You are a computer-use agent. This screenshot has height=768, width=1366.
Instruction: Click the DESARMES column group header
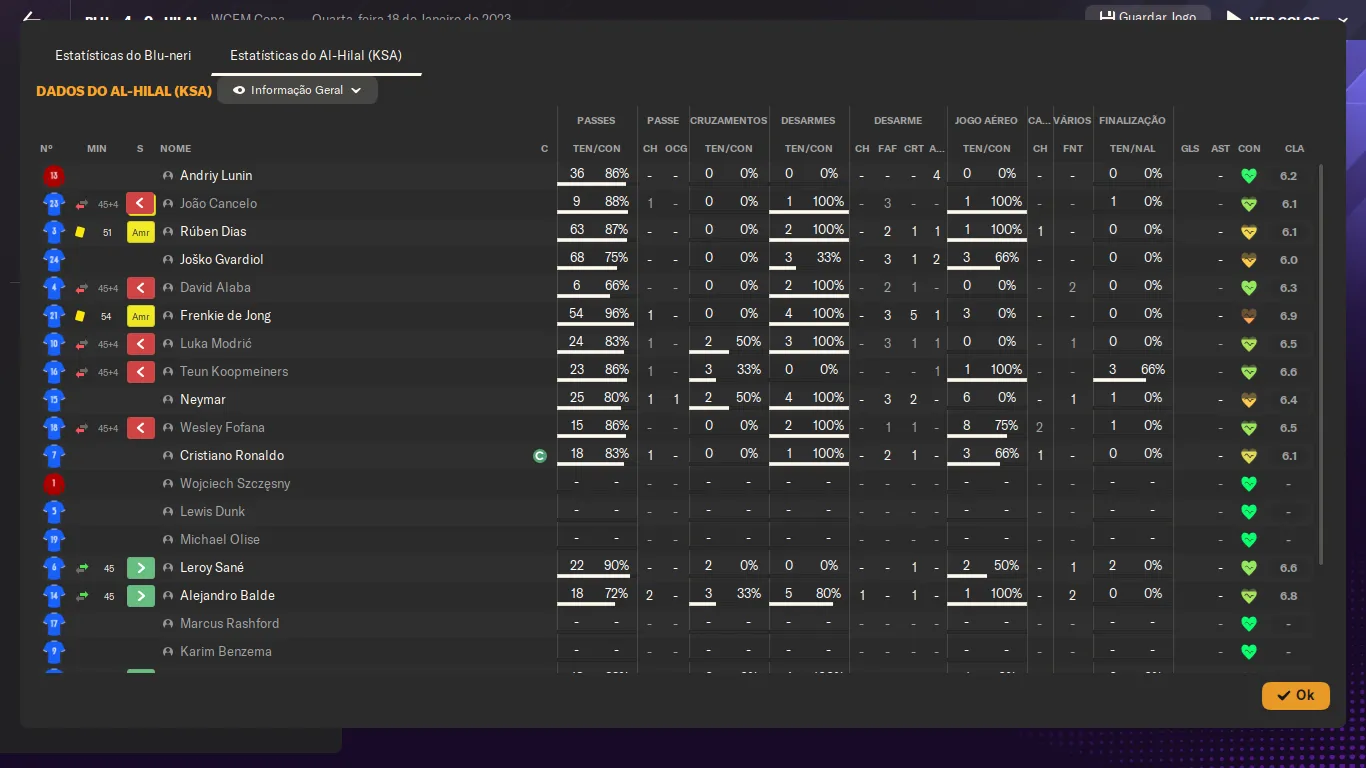808,121
